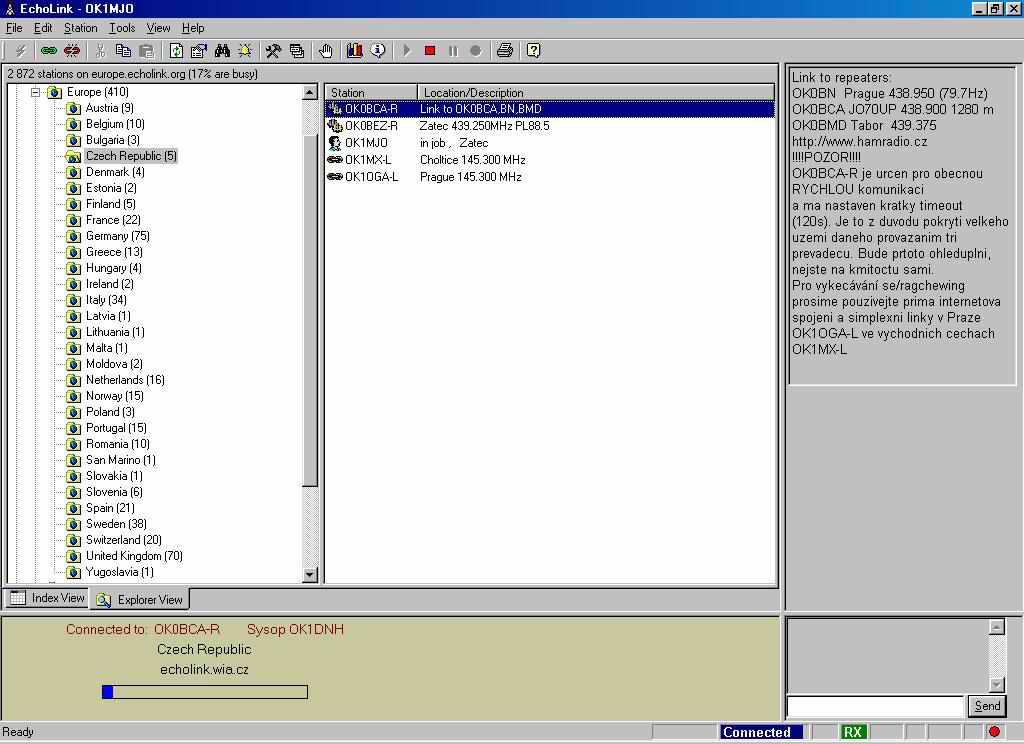1024x744 pixels.
Task: Click the repeater icon beside OK0BEZ-R
Action: (335, 125)
